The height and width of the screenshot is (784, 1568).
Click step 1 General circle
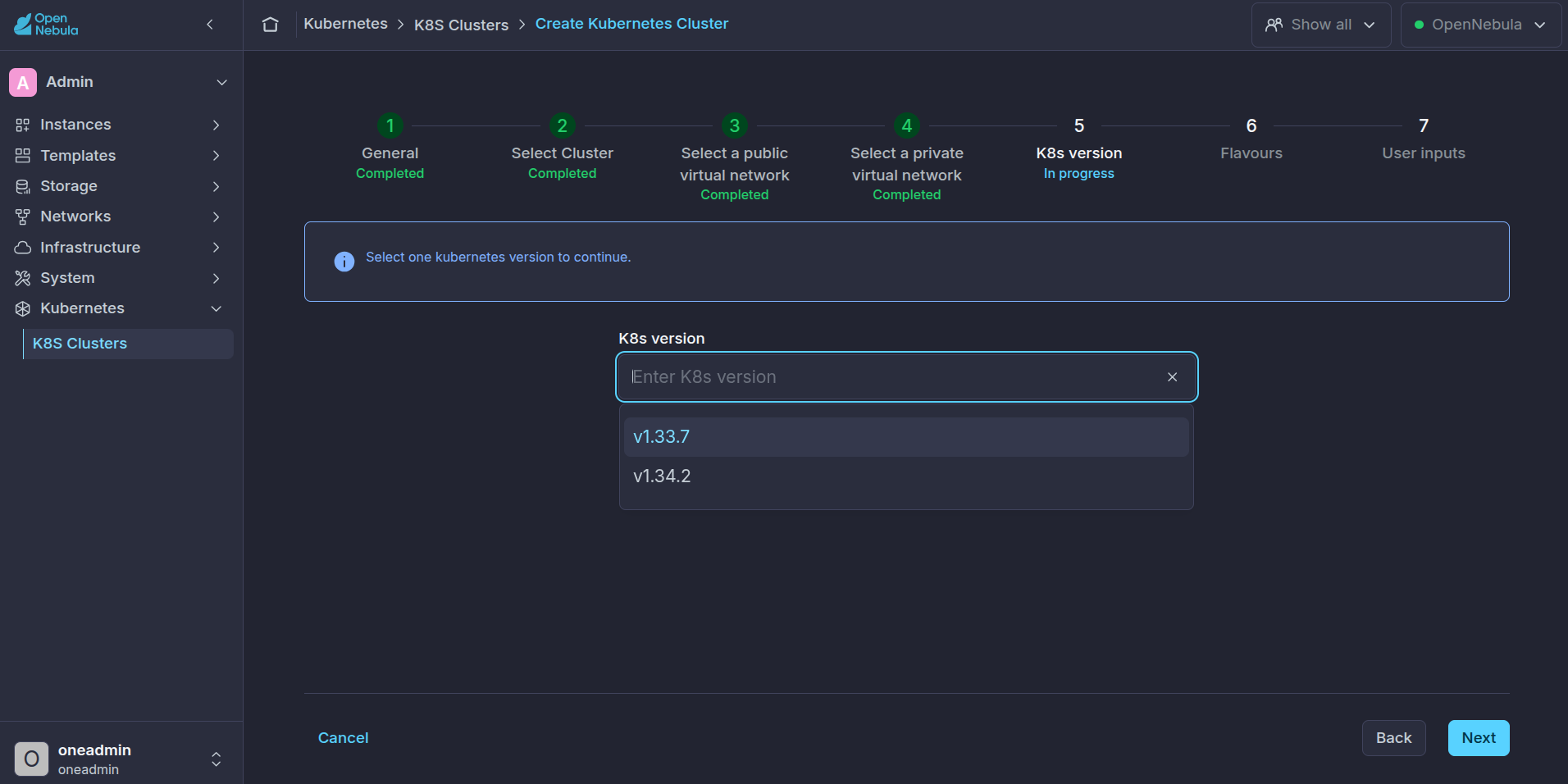tap(390, 125)
